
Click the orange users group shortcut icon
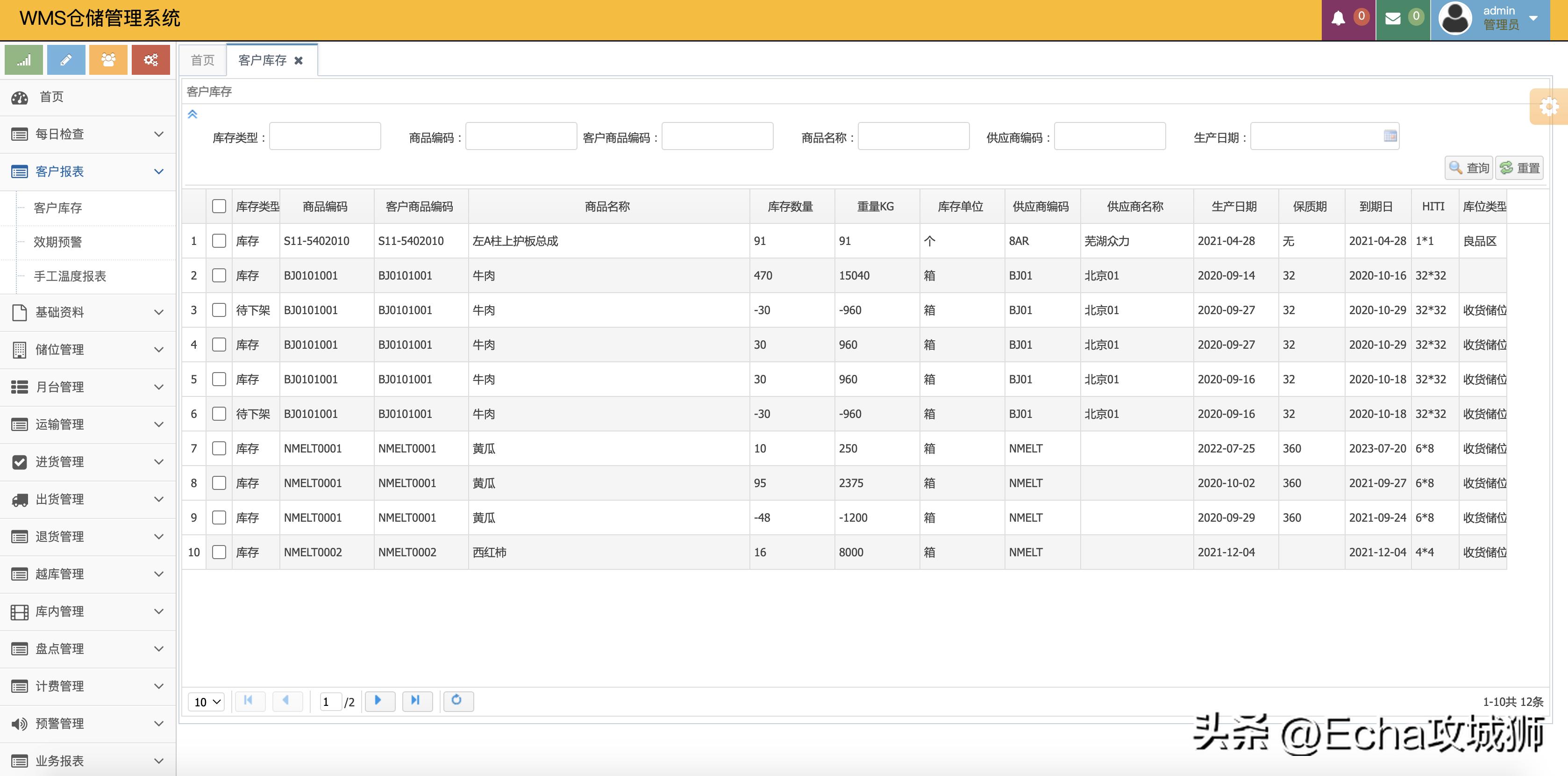point(108,60)
